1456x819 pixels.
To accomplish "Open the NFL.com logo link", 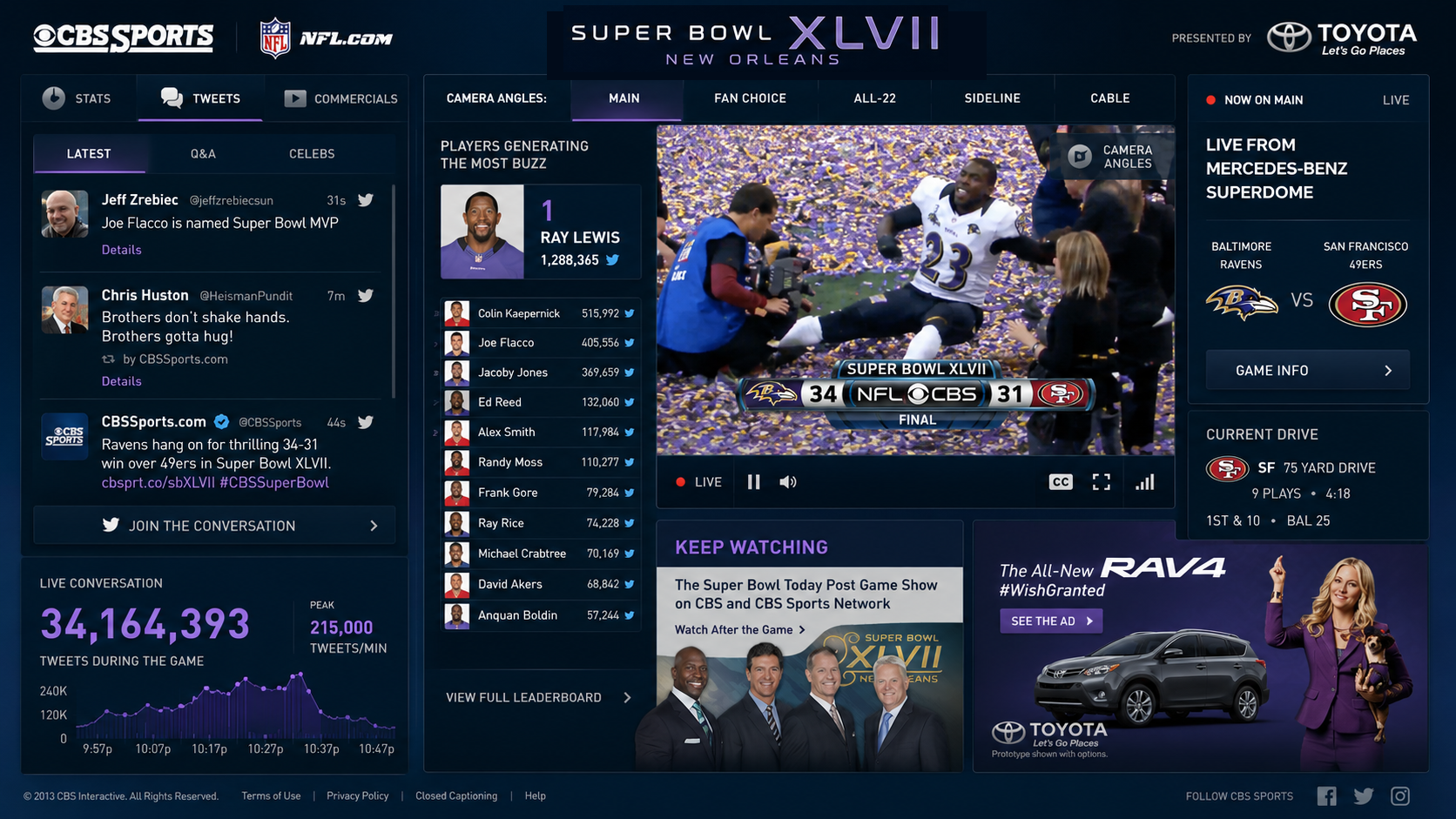I will click(x=327, y=37).
